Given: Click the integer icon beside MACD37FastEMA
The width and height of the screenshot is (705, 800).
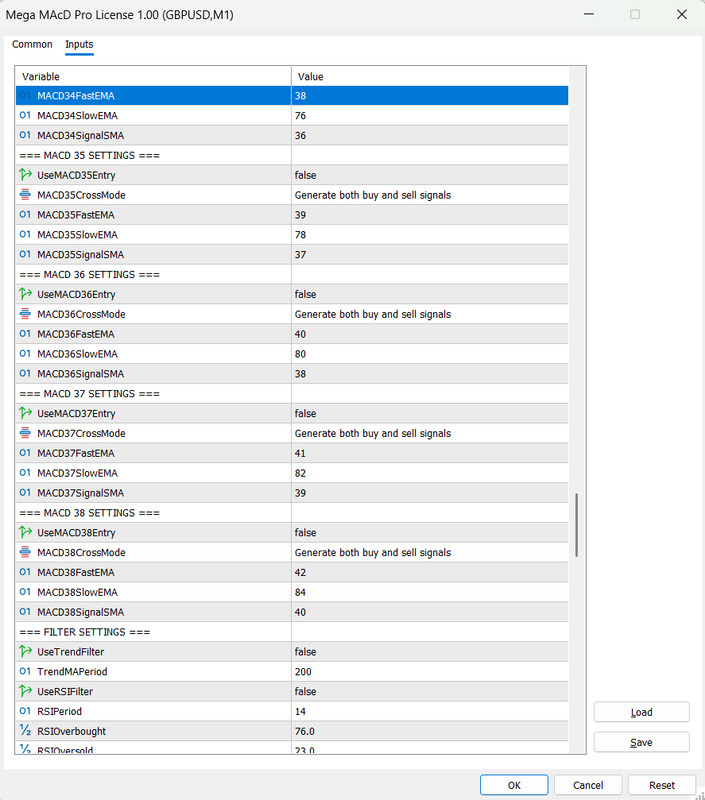Looking at the screenshot, I should (25, 453).
